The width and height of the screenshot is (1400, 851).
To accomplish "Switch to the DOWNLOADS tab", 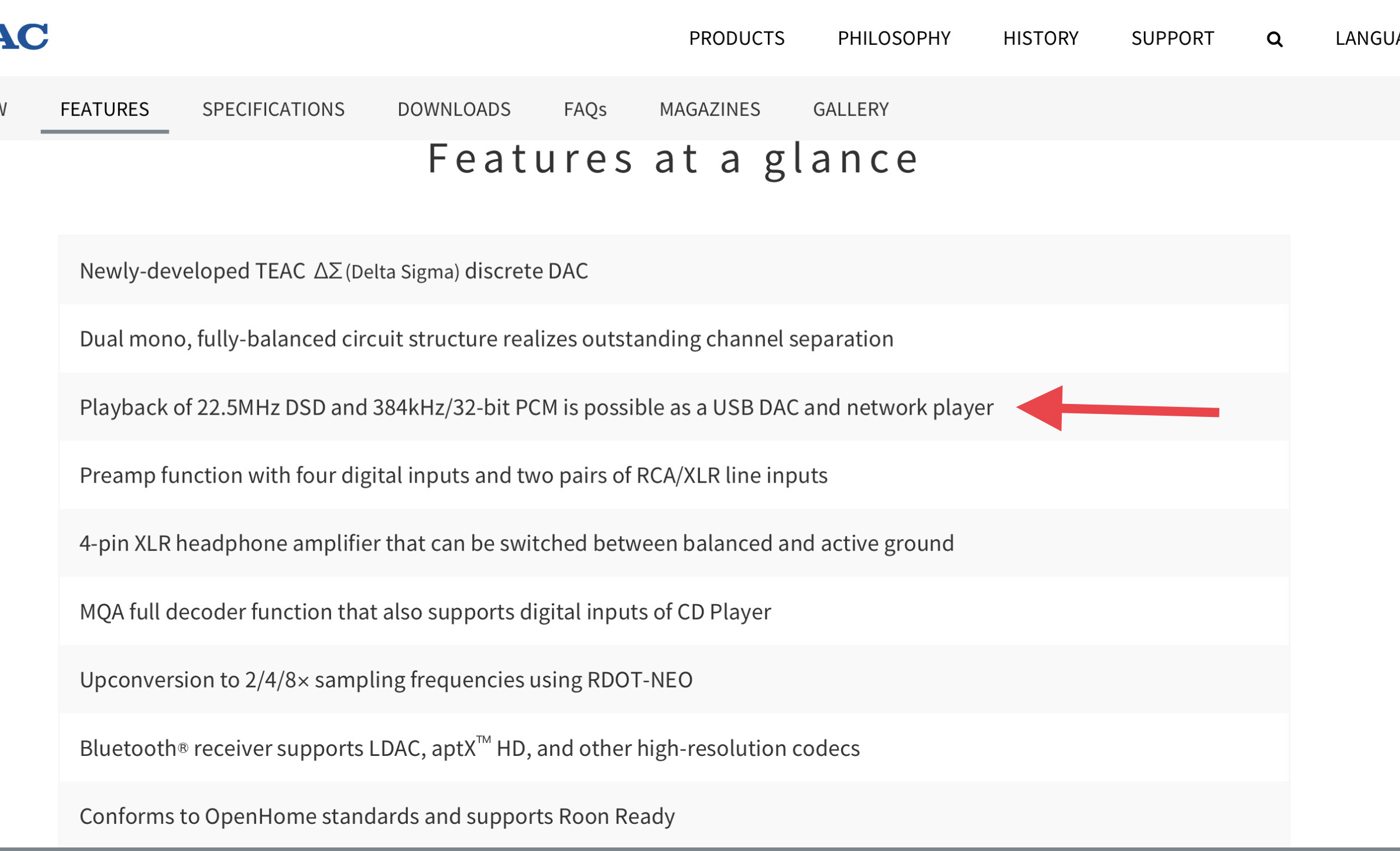I will point(454,109).
